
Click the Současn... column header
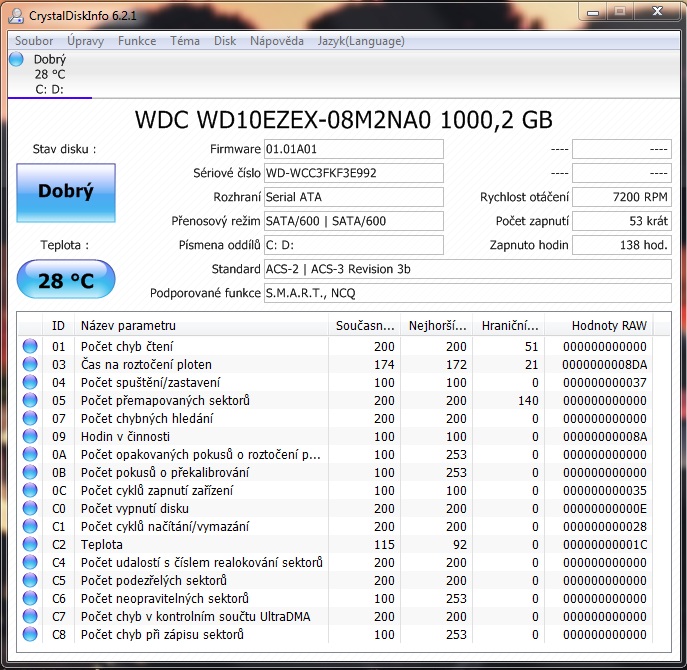pos(365,325)
